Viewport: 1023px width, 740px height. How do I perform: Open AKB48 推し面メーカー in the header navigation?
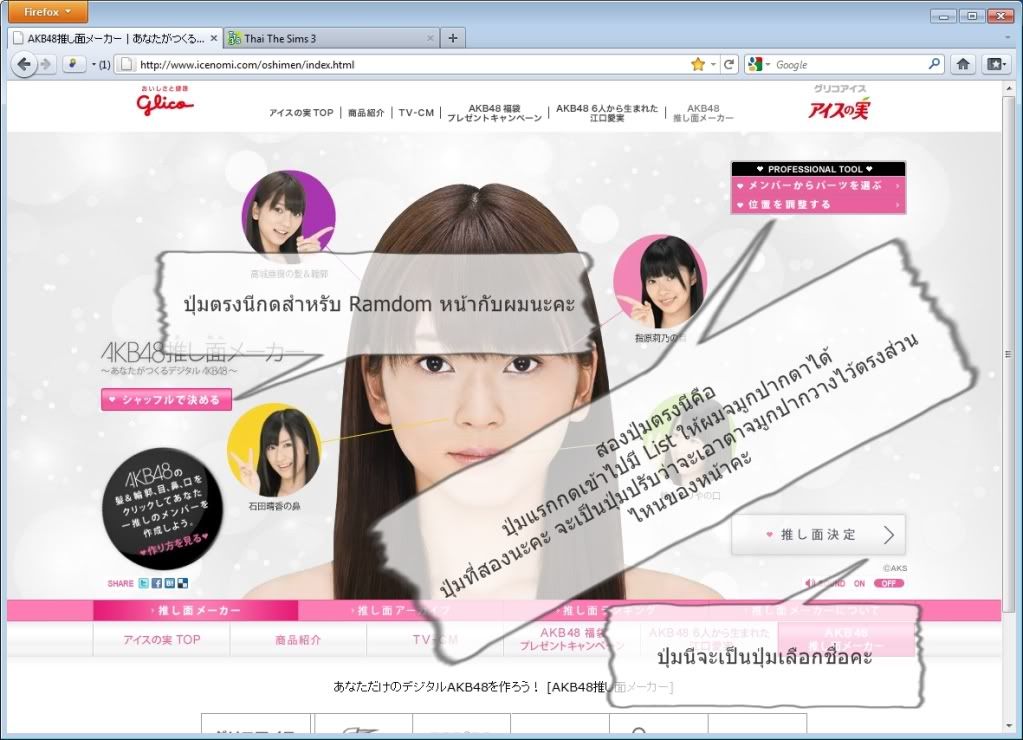[703, 113]
